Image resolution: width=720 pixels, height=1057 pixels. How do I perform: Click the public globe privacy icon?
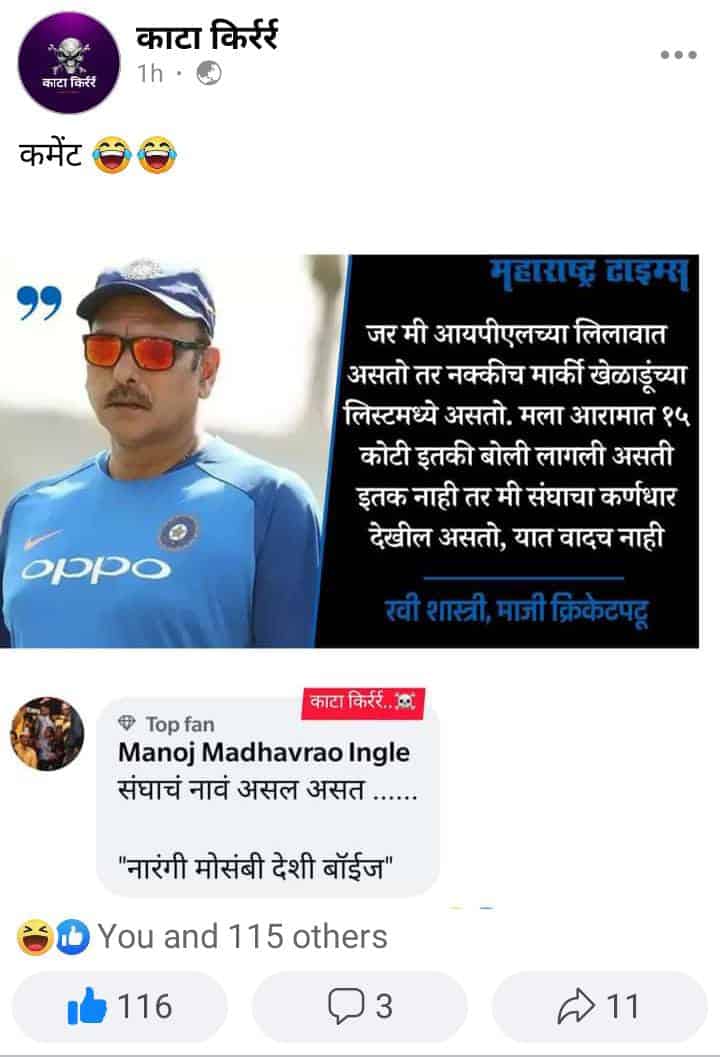pyautogui.click(x=209, y=73)
